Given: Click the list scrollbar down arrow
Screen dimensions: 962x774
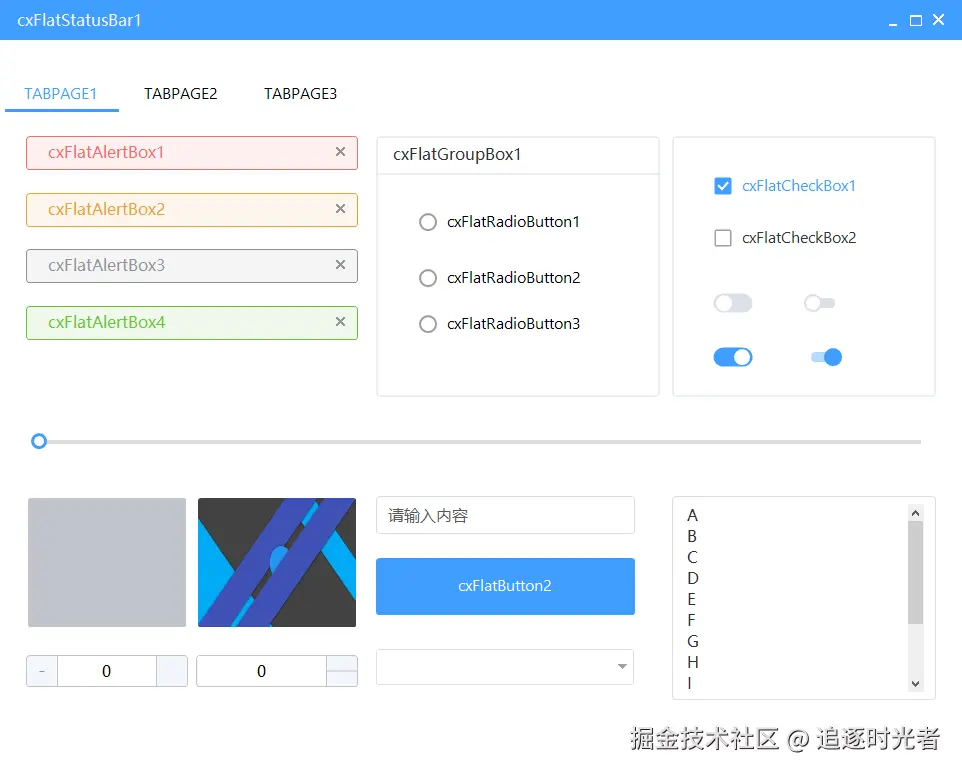Looking at the screenshot, I should tap(915, 684).
